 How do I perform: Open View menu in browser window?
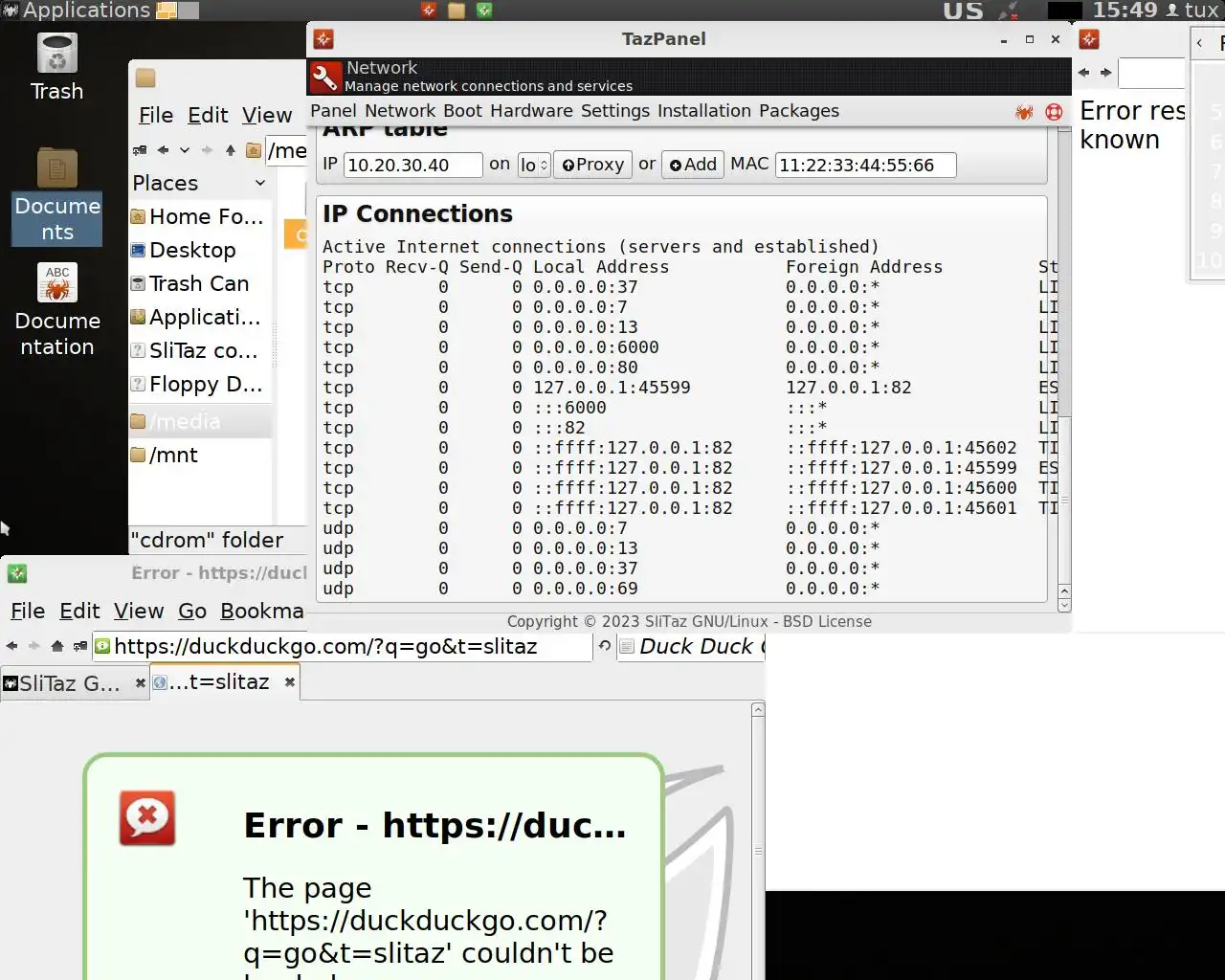(x=139, y=612)
